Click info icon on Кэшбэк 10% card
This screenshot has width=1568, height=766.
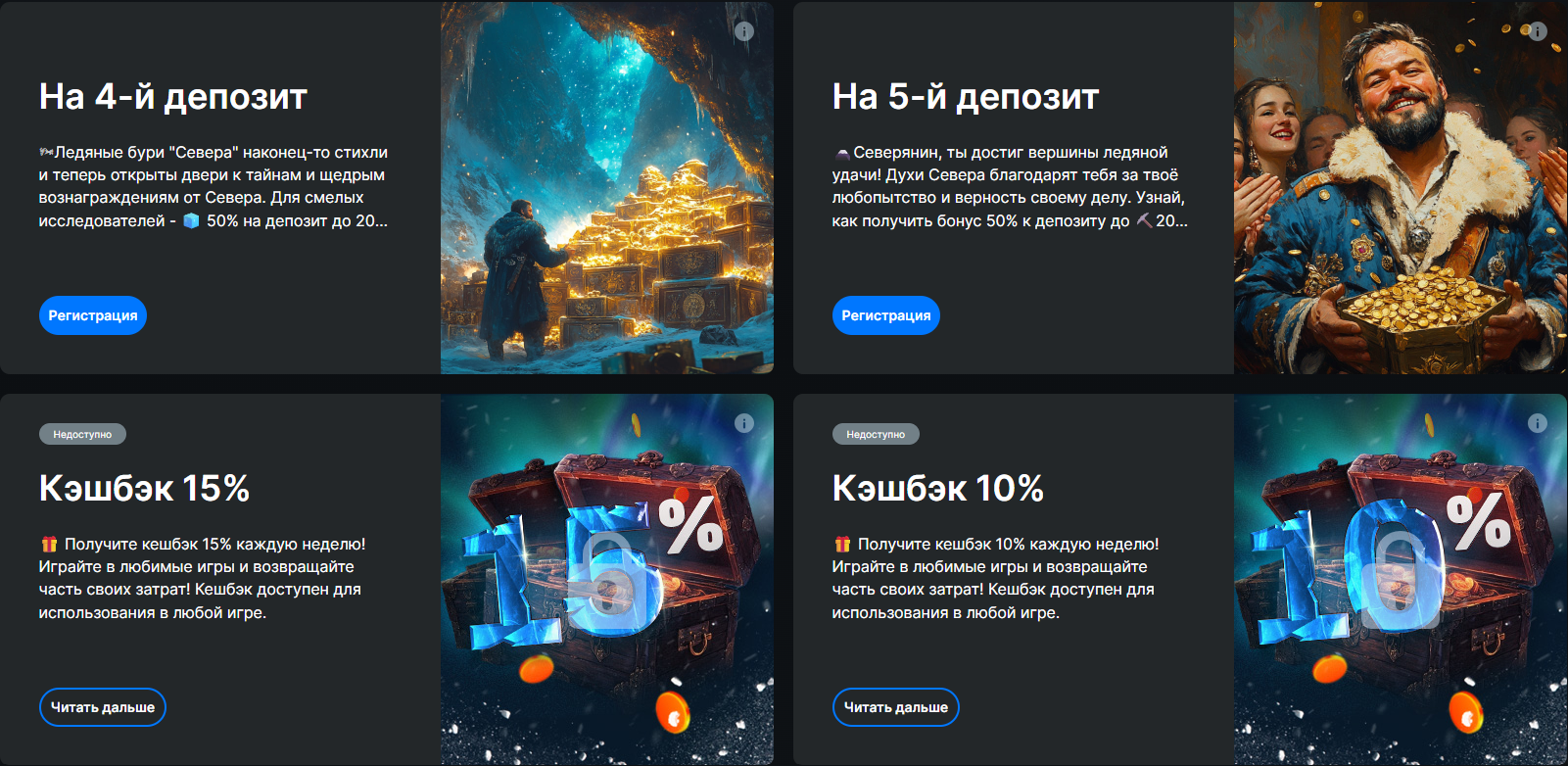[x=1538, y=423]
